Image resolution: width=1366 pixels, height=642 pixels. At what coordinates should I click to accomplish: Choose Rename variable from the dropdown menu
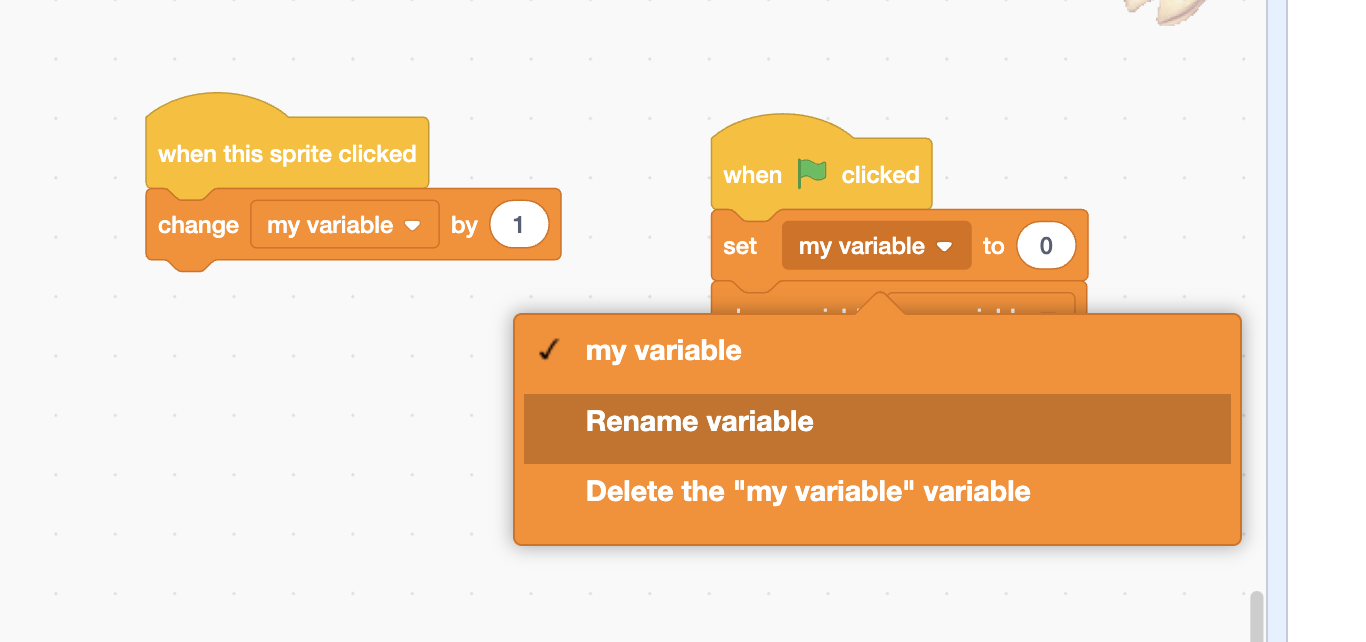tap(700, 422)
